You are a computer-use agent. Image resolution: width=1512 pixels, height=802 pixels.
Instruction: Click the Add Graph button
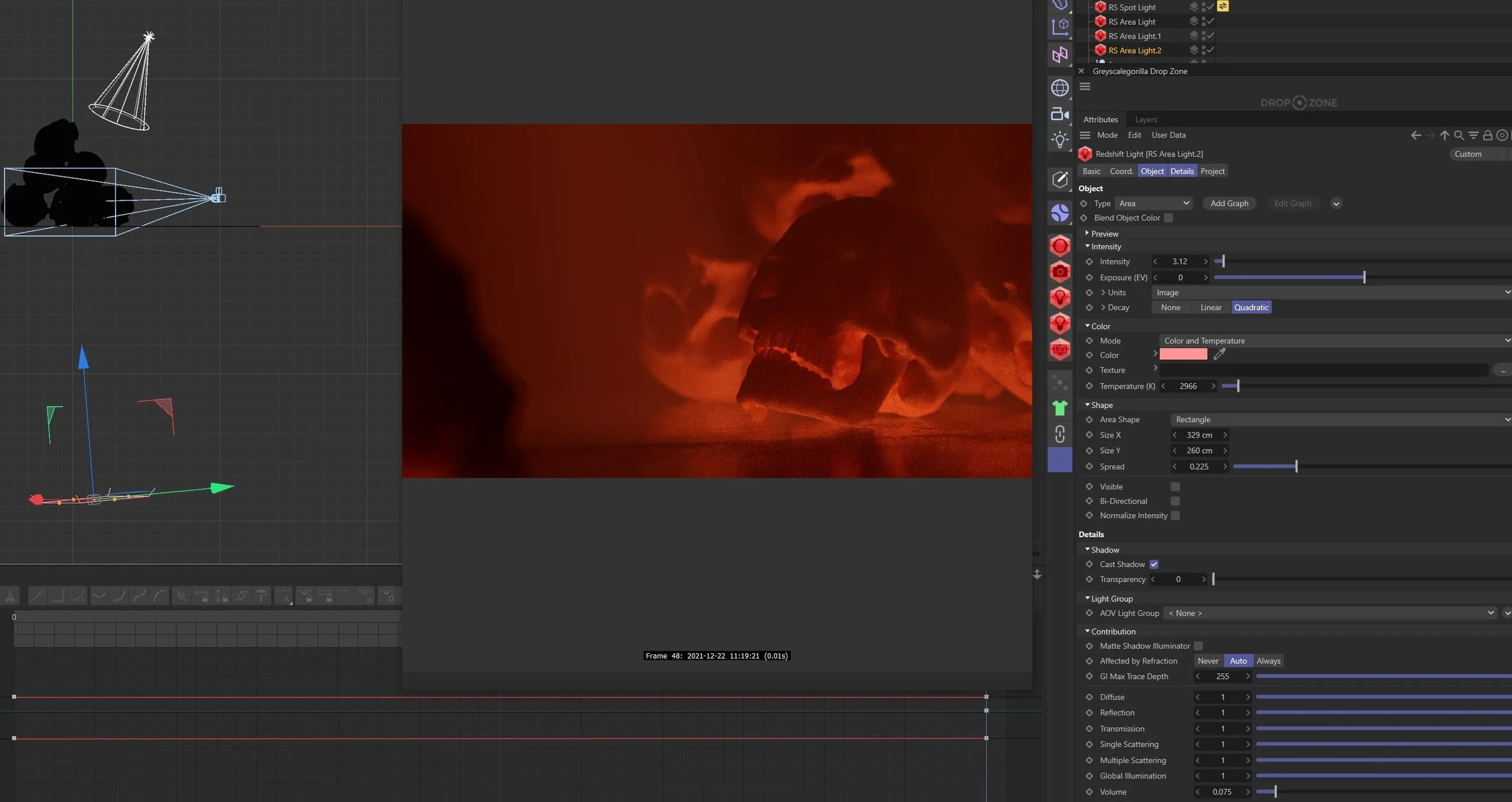tap(1229, 204)
